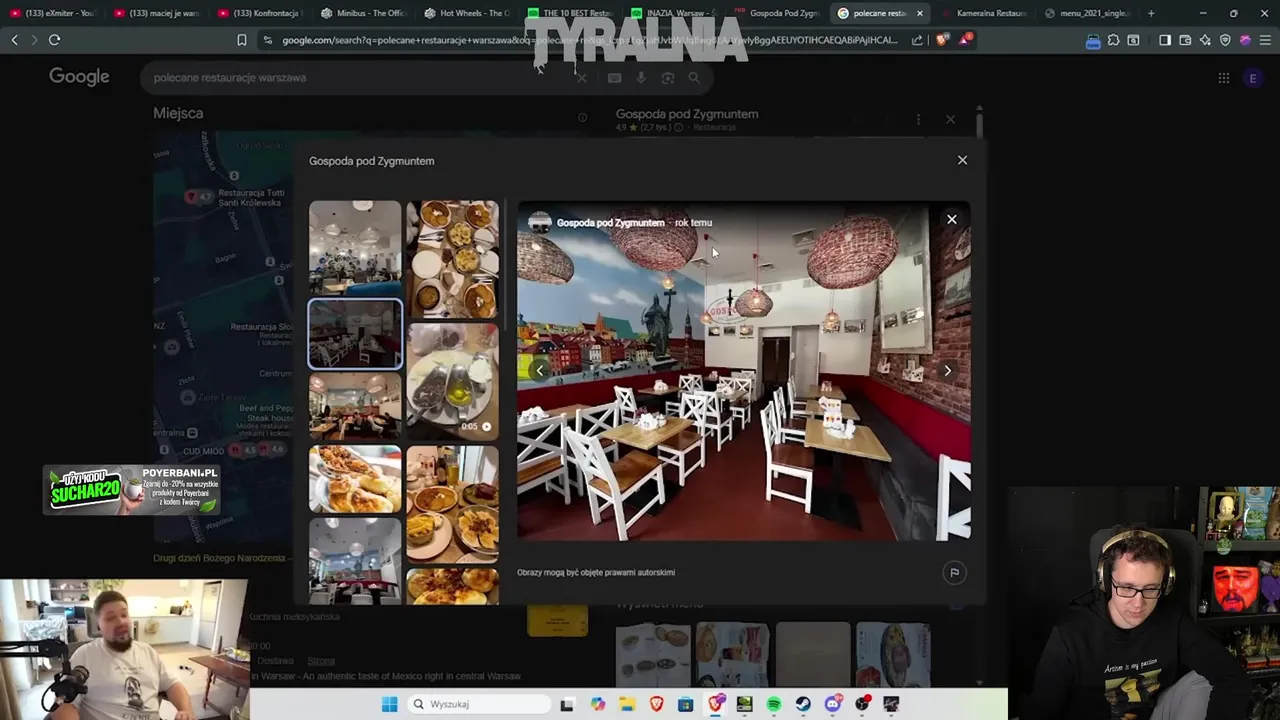Switch to the menu_2021_single tab

pyautogui.click(x=1086, y=13)
